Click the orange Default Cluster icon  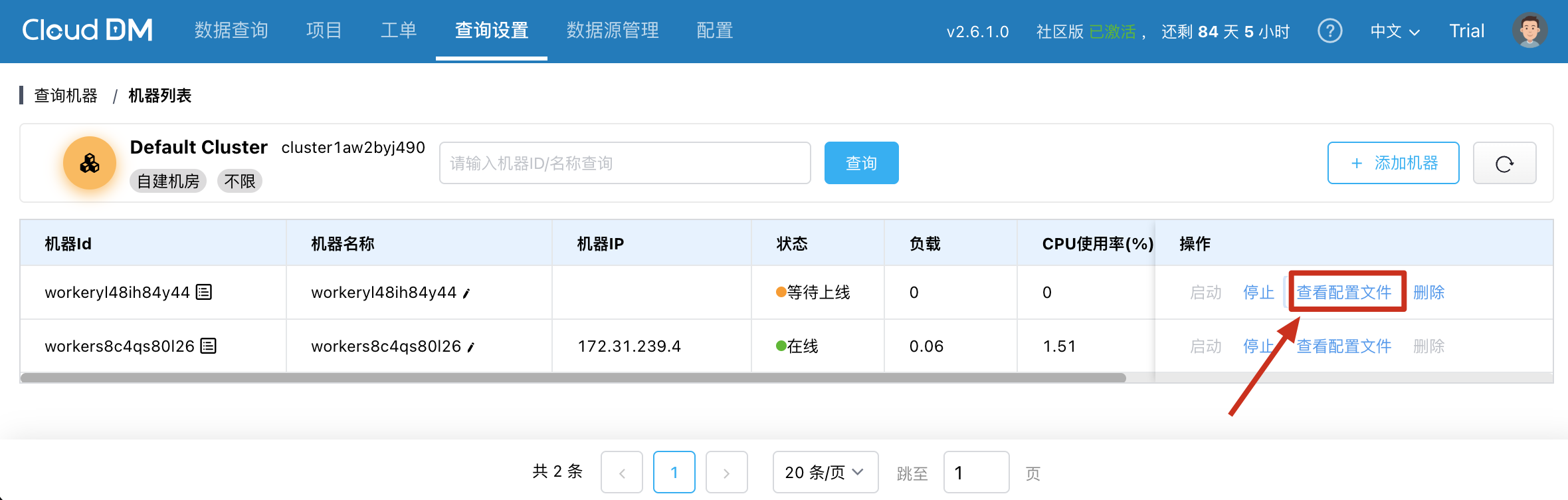click(90, 163)
